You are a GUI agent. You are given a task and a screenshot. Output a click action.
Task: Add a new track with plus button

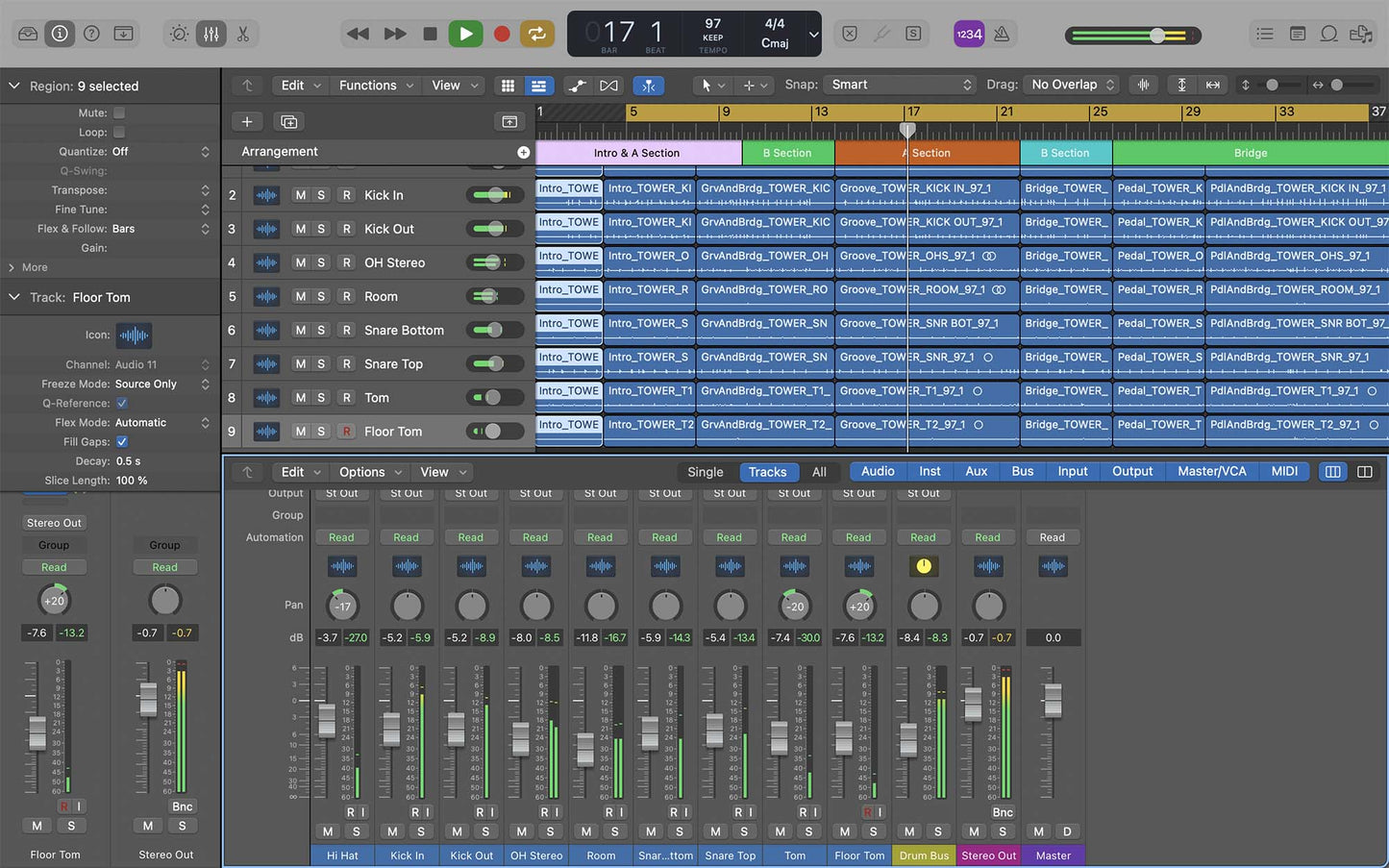pyautogui.click(x=247, y=121)
